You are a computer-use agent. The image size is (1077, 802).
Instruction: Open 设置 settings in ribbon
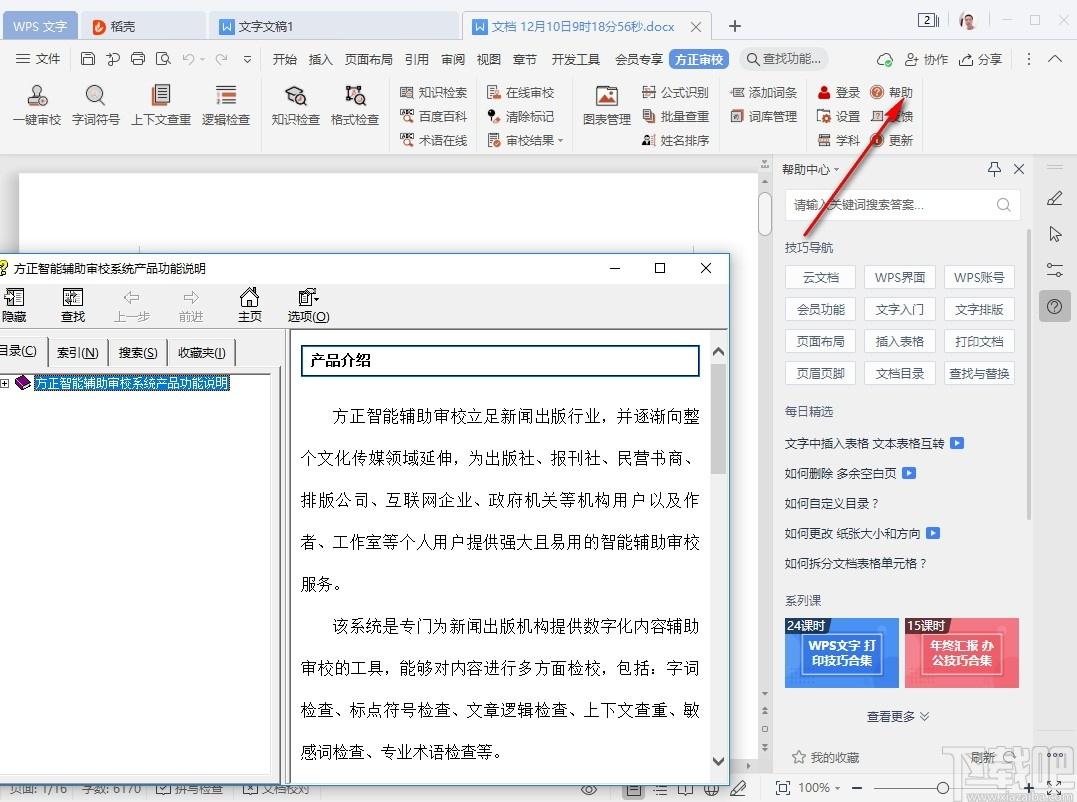click(x=839, y=116)
